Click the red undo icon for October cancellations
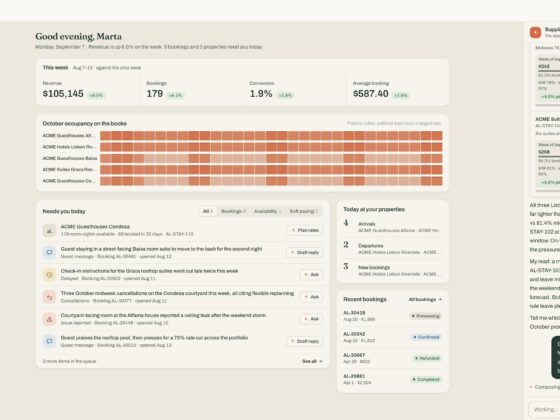 click(x=49, y=297)
